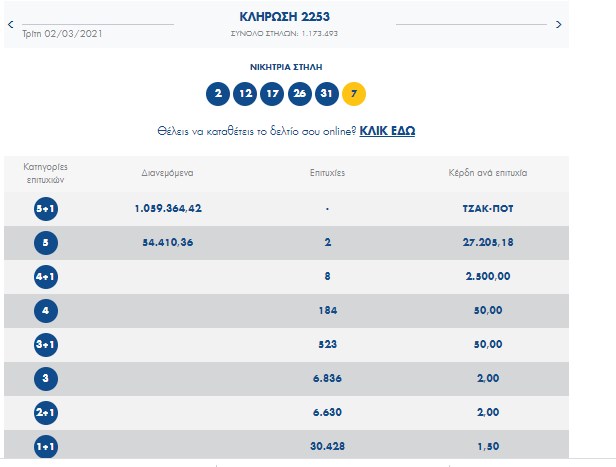This screenshot has height=467, width=616.
Task: Click the next draw arrow at top right
Action: 558,23
